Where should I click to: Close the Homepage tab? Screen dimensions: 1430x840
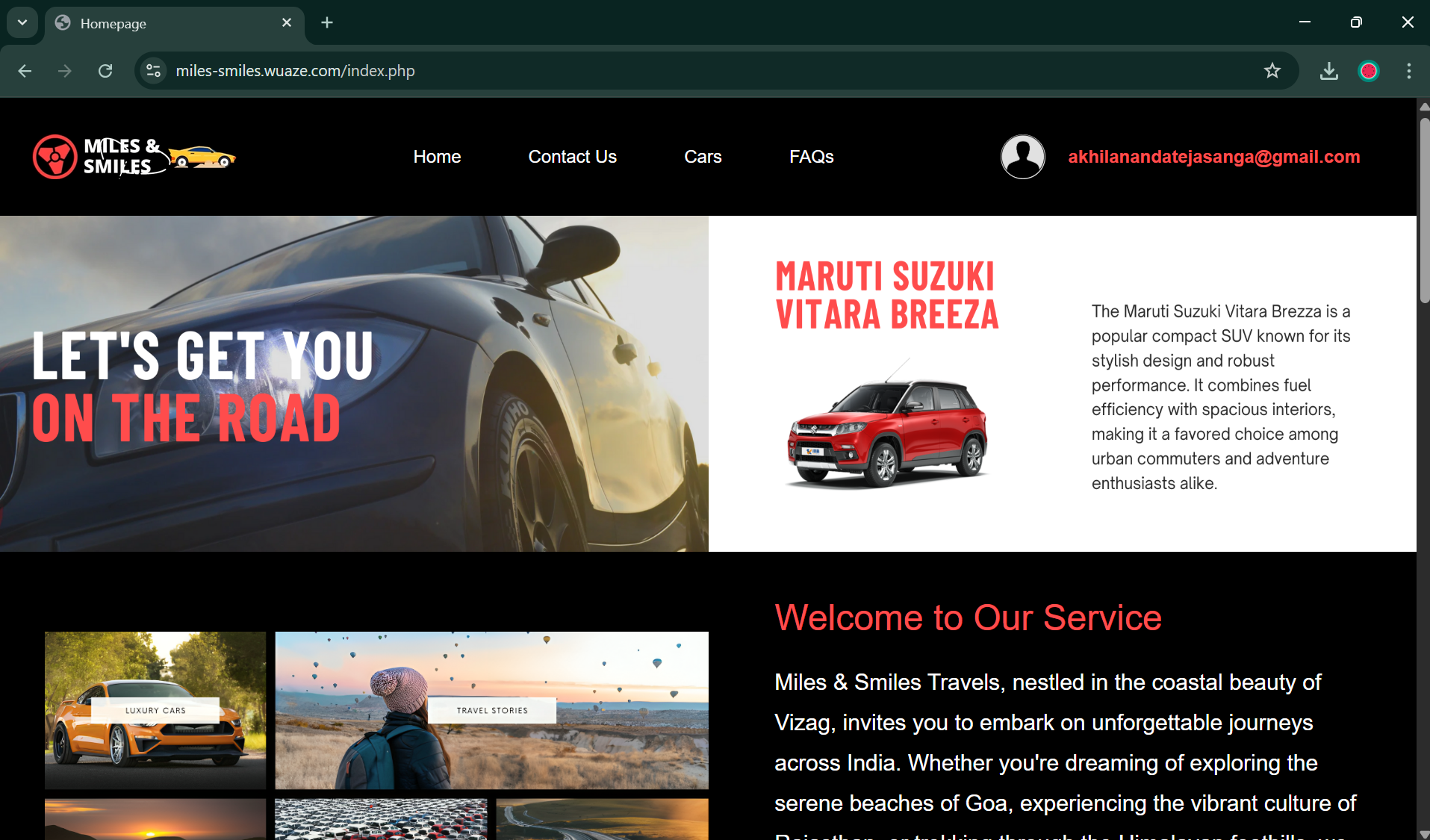(x=287, y=23)
